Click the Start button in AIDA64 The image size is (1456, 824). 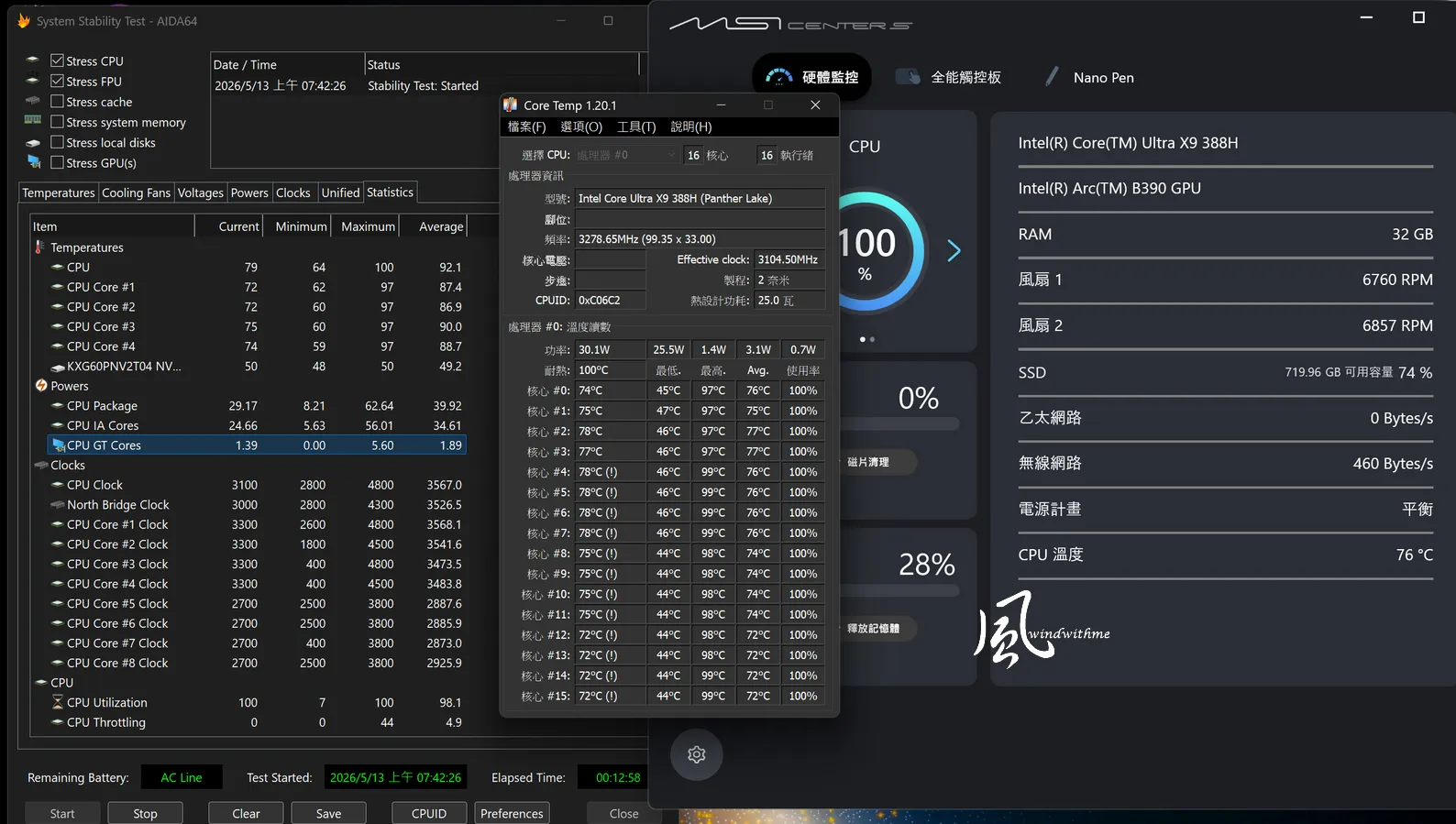pyautogui.click(x=62, y=813)
